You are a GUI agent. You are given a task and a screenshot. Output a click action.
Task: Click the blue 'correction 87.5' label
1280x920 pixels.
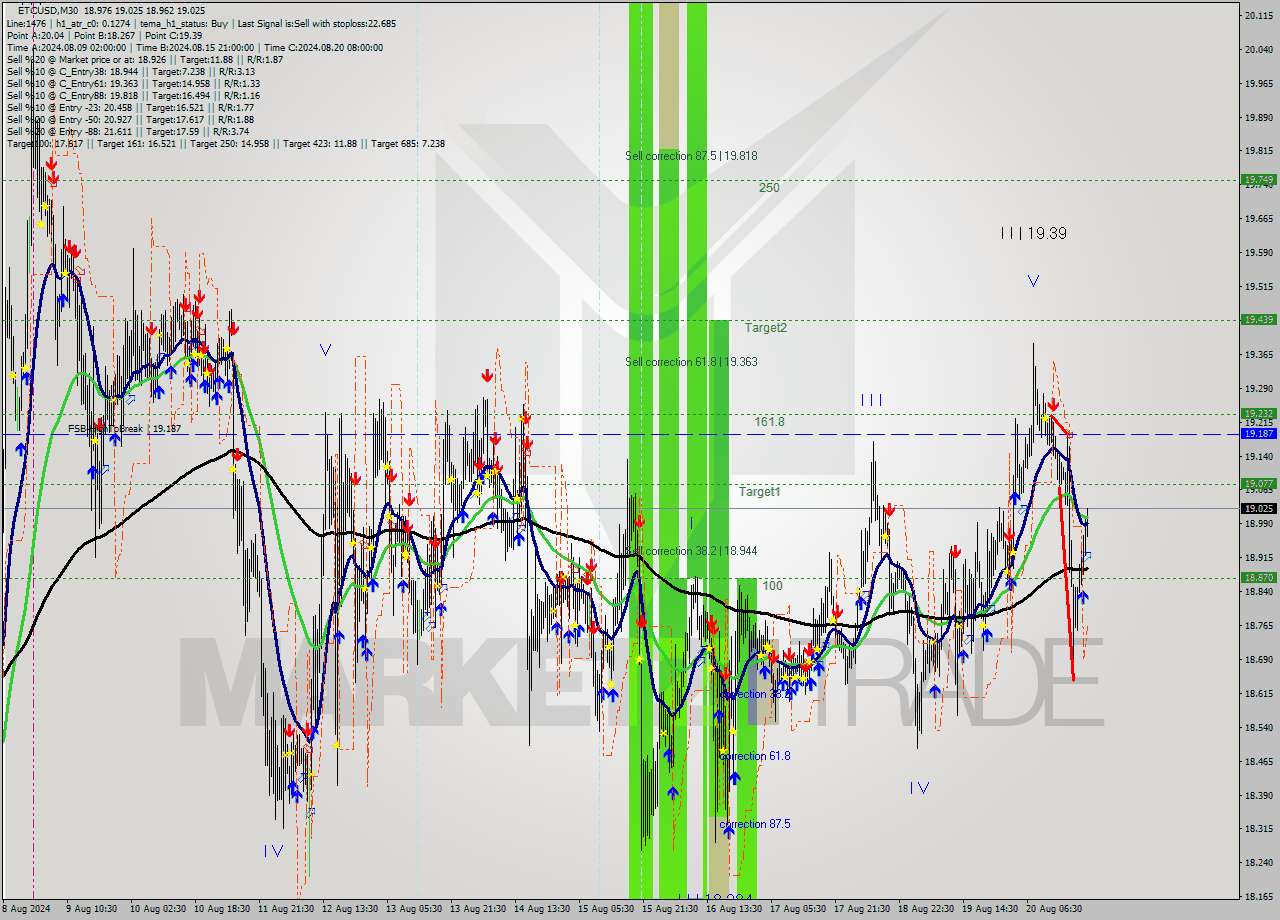tap(755, 824)
